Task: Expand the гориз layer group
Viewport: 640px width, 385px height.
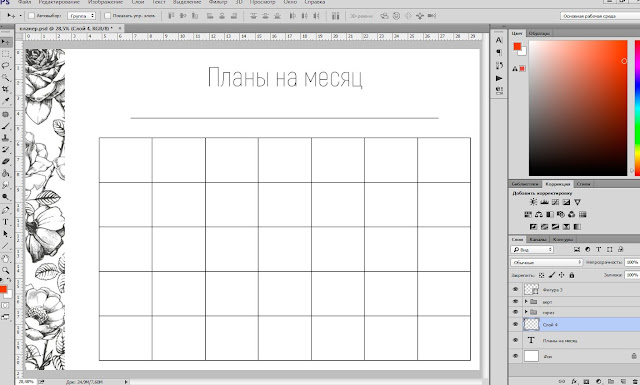Action: pyautogui.click(x=526, y=312)
